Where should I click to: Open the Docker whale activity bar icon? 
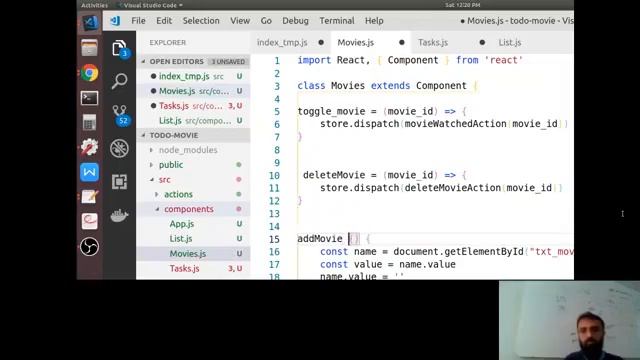coord(119,215)
